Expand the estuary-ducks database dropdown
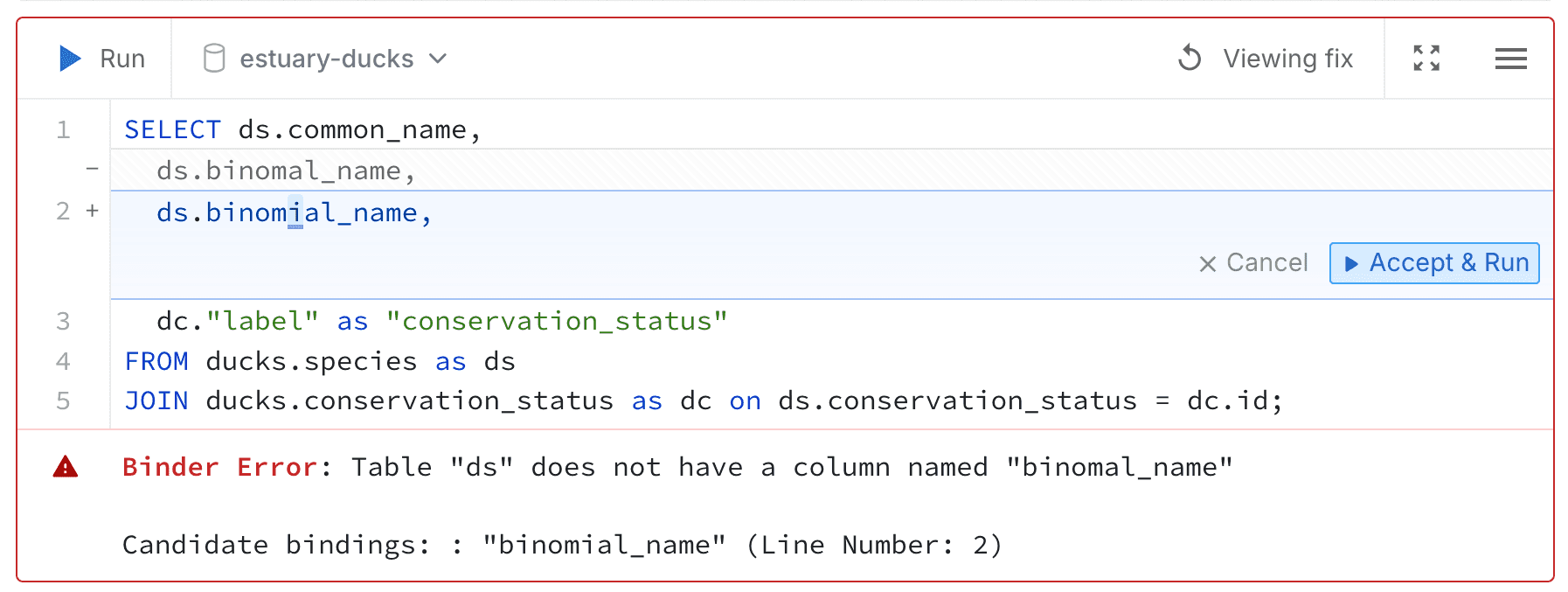 (x=326, y=59)
